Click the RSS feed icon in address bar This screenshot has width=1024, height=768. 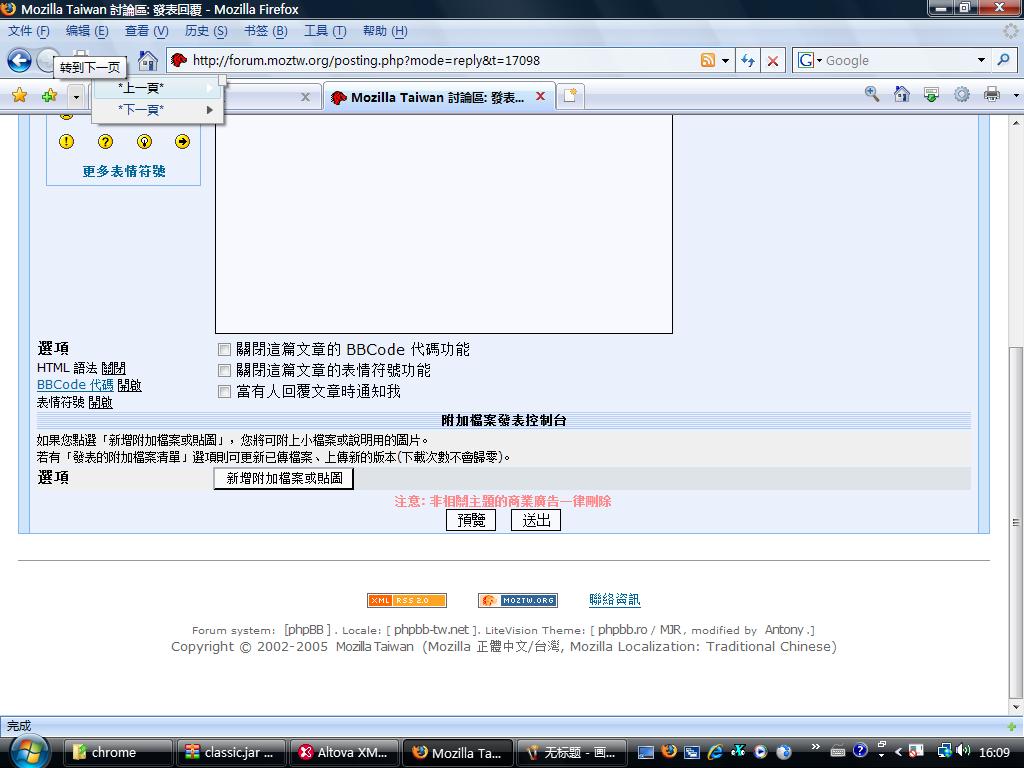708,60
